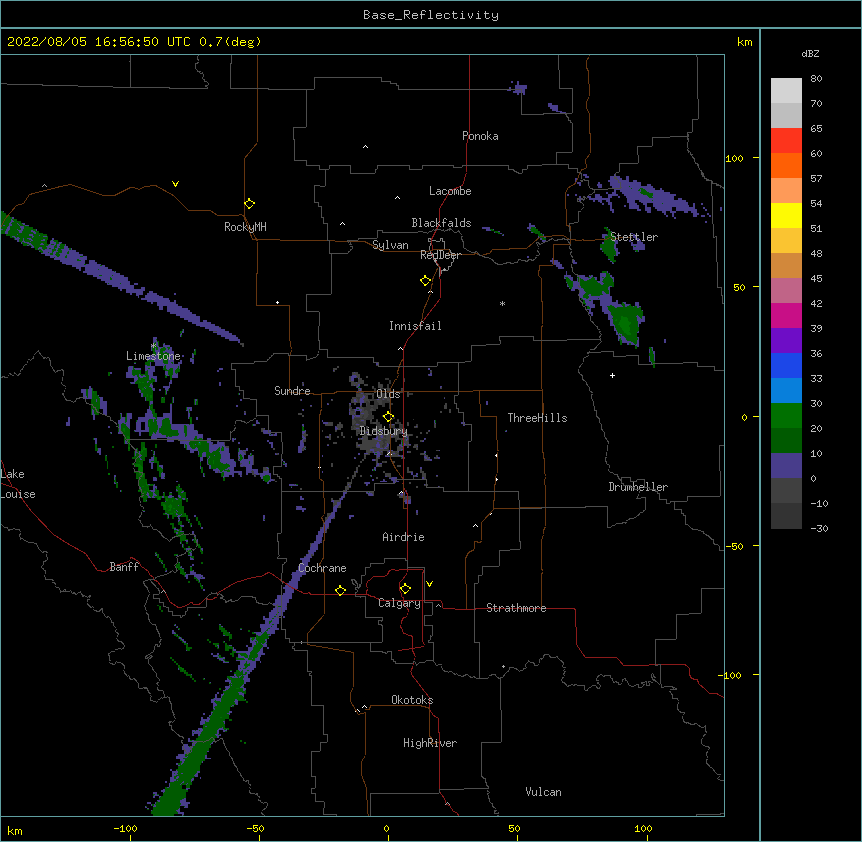Click the Strathmore town label
The image size is (862, 842).
tap(516, 608)
